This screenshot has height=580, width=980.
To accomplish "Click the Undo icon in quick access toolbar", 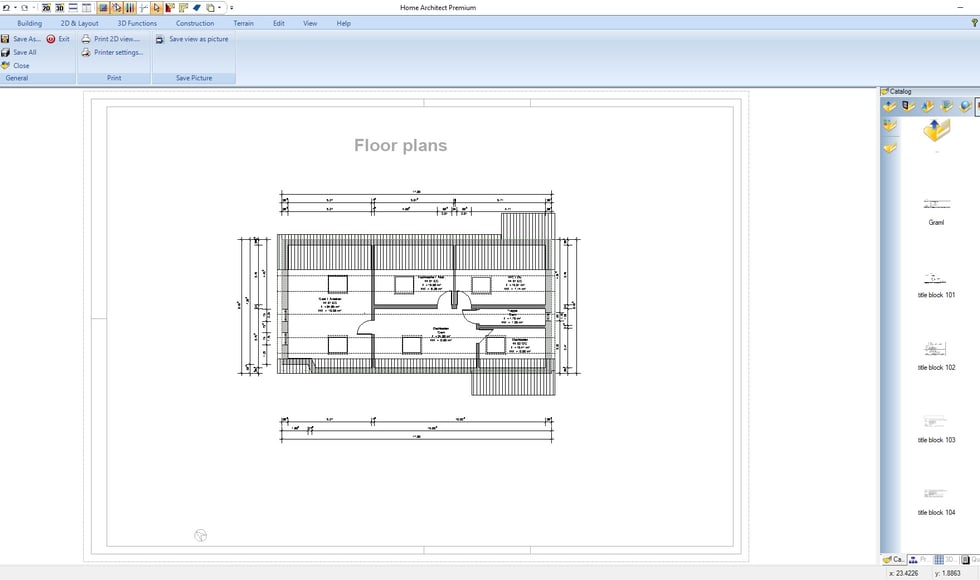I will pos(6,8).
